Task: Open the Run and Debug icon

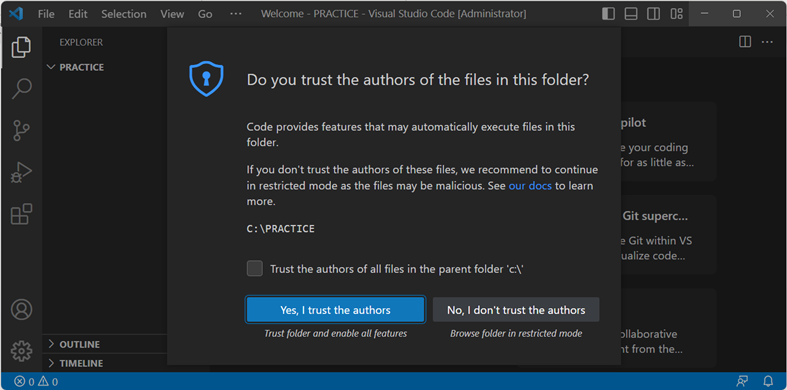Action: point(21,173)
